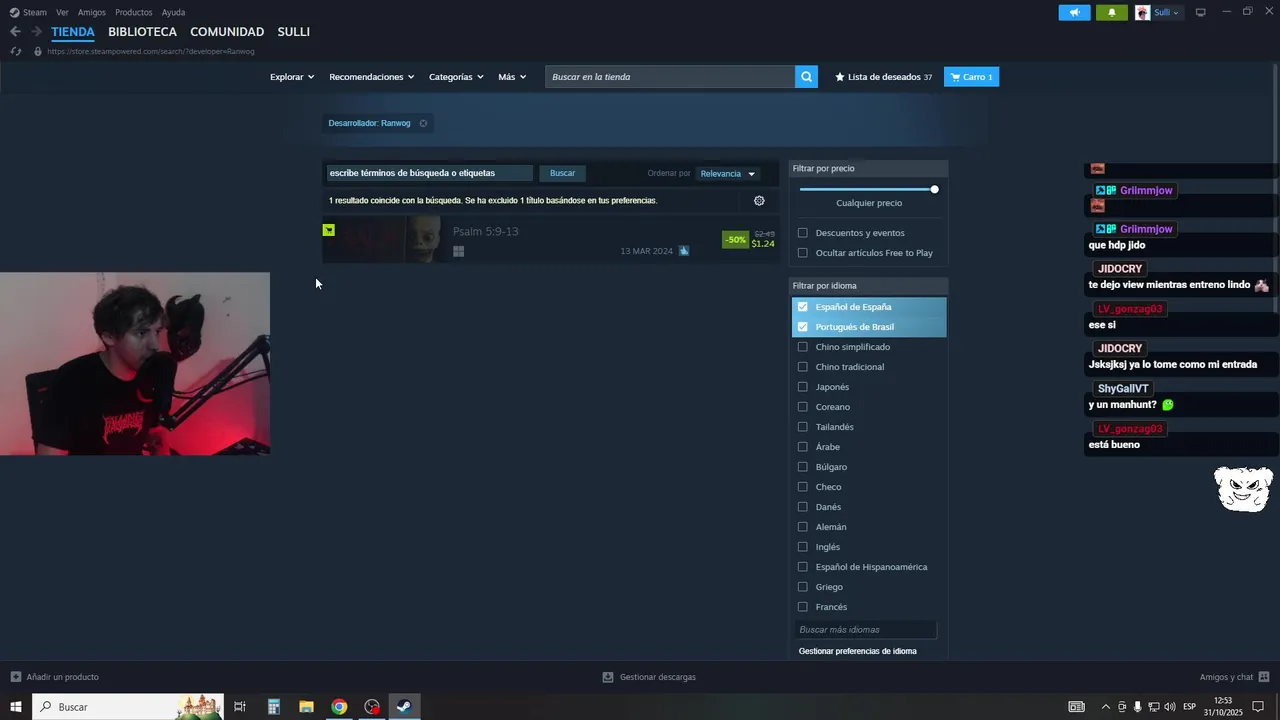Switch to the BIBLIOTECA tab
The width and height of the screenshot is (1280, 720).
tap(142, 32)
